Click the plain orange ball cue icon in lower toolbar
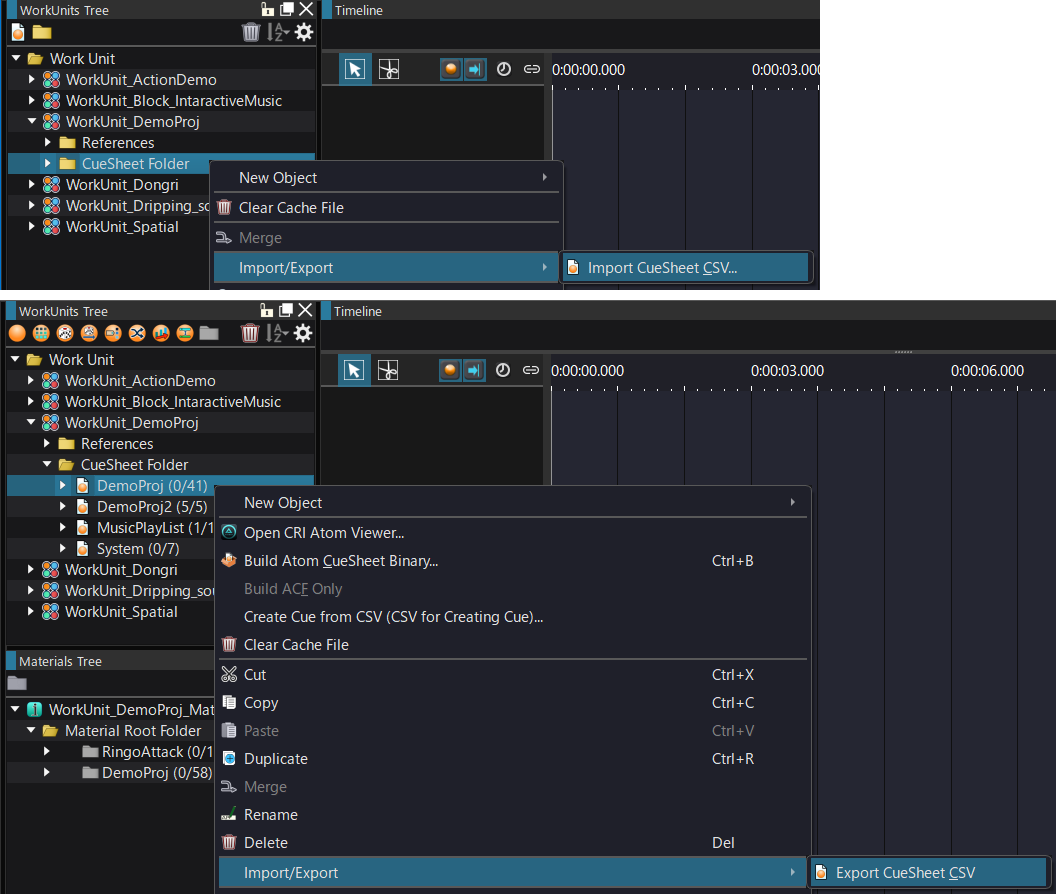The height and width of the screenshot is (894, 1056). (18, 333)
